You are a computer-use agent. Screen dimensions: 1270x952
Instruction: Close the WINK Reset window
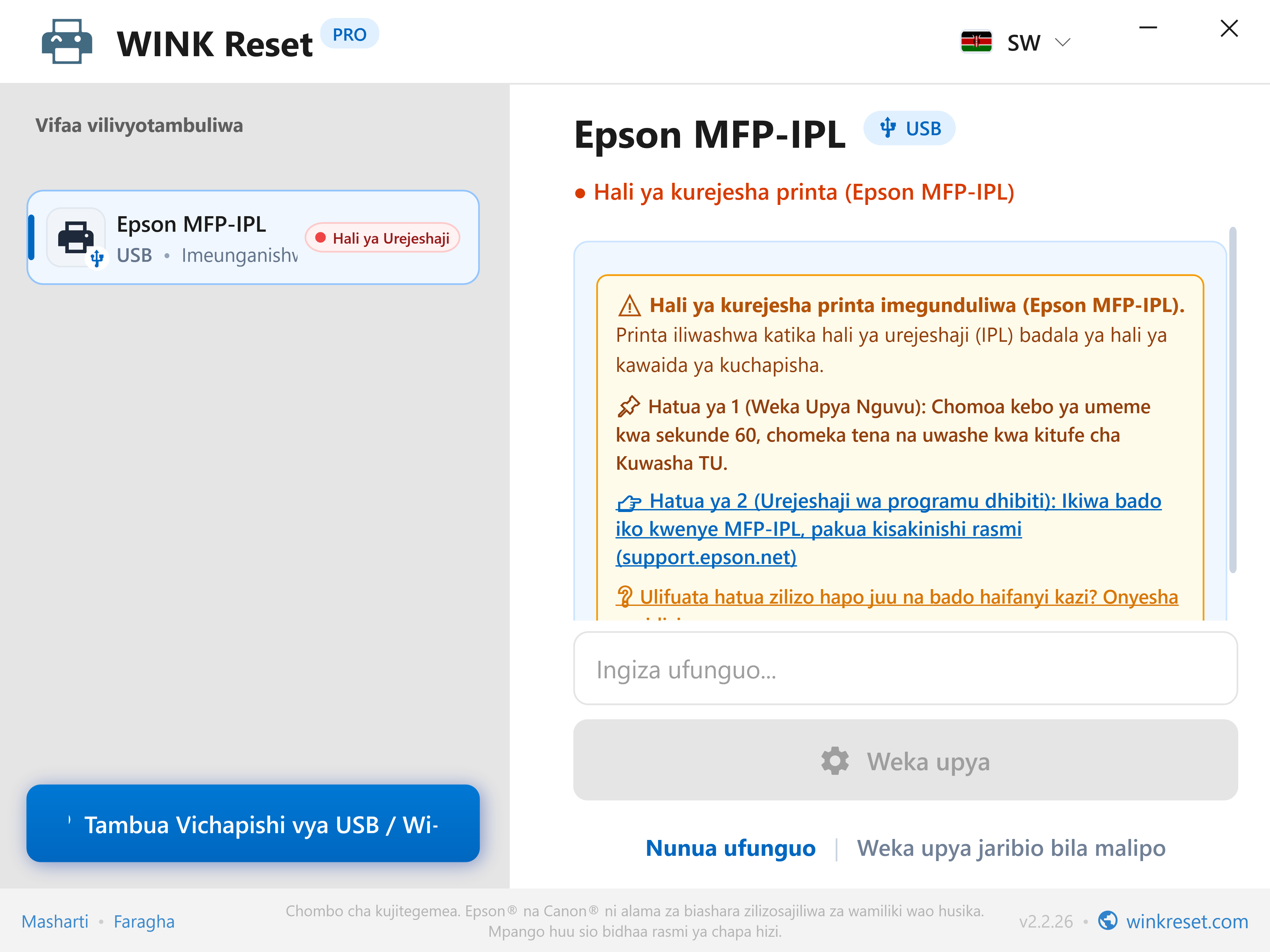[x=1229, y=28]
